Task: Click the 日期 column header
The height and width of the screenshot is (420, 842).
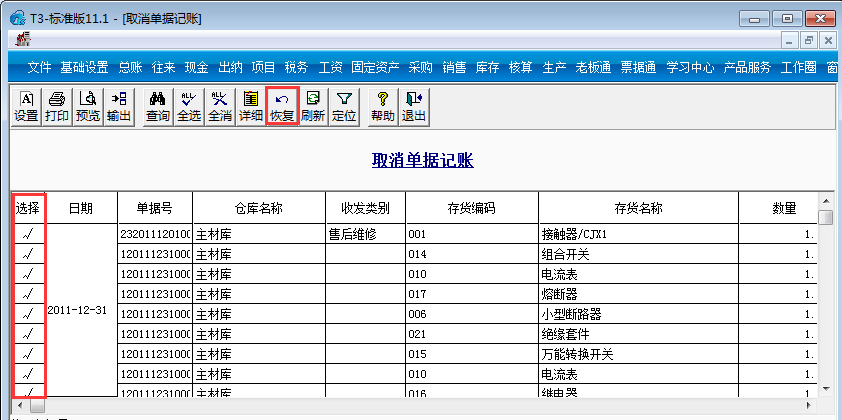Action: click(x=82, y=208)
